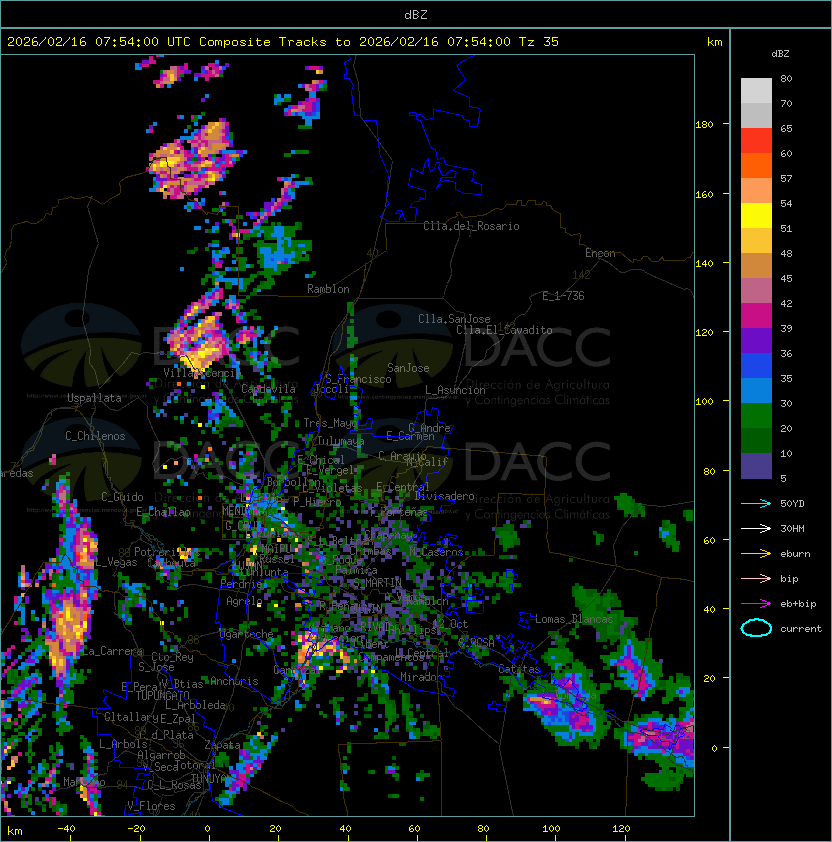Click the 'M_Caseros' map label

pos(436,551)
